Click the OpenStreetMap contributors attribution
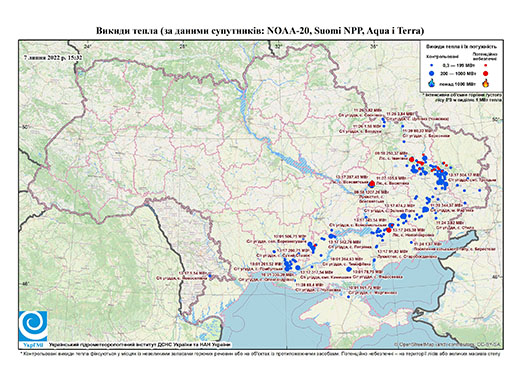This screenshot has width=520, height=368. pos(448,344)
